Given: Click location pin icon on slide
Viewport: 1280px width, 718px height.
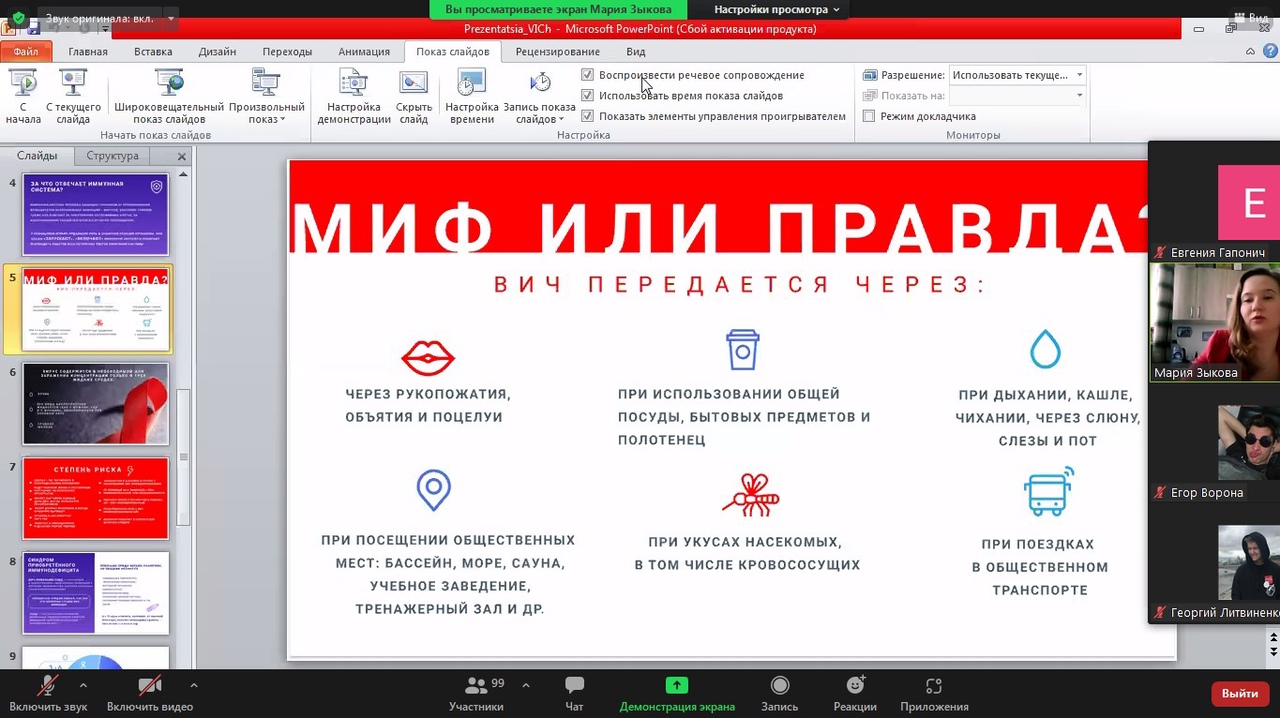Looking at the screenshot, I should click(433, 490).
